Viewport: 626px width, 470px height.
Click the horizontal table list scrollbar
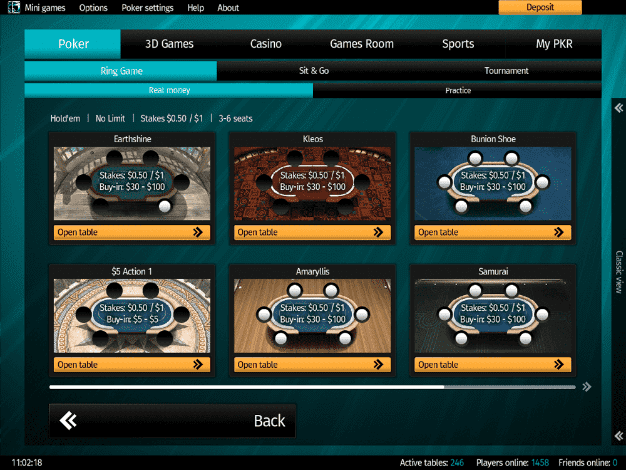[312, 387]
